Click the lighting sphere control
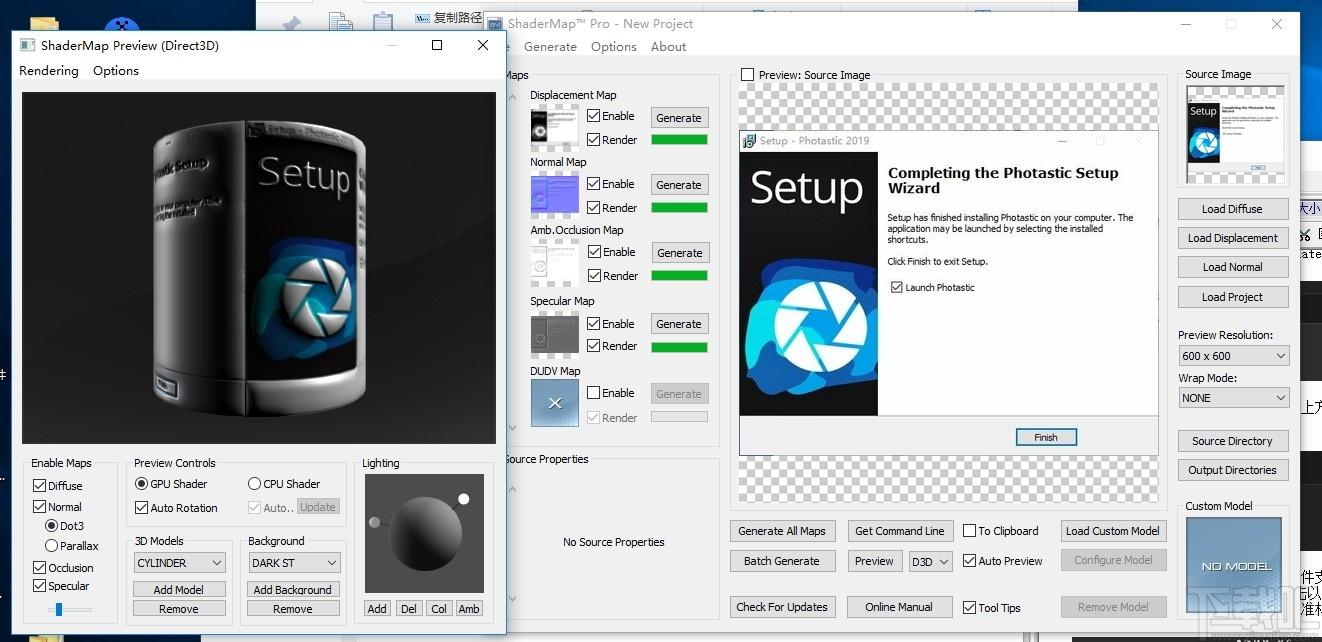 point(424,534)
